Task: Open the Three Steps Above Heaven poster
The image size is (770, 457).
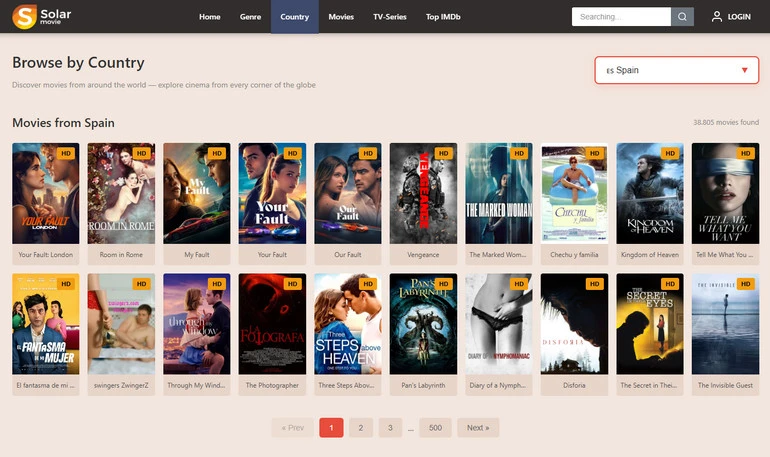Action: click(348, 324)
